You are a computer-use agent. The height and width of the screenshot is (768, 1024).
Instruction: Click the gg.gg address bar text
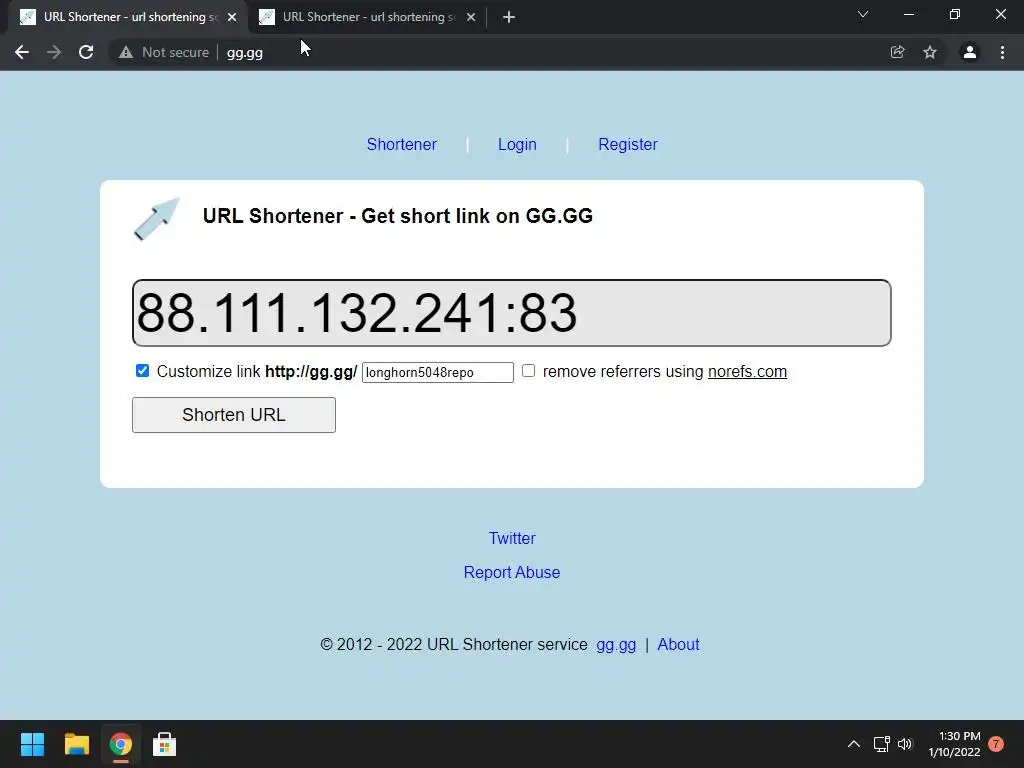click(x=245, y=53)
